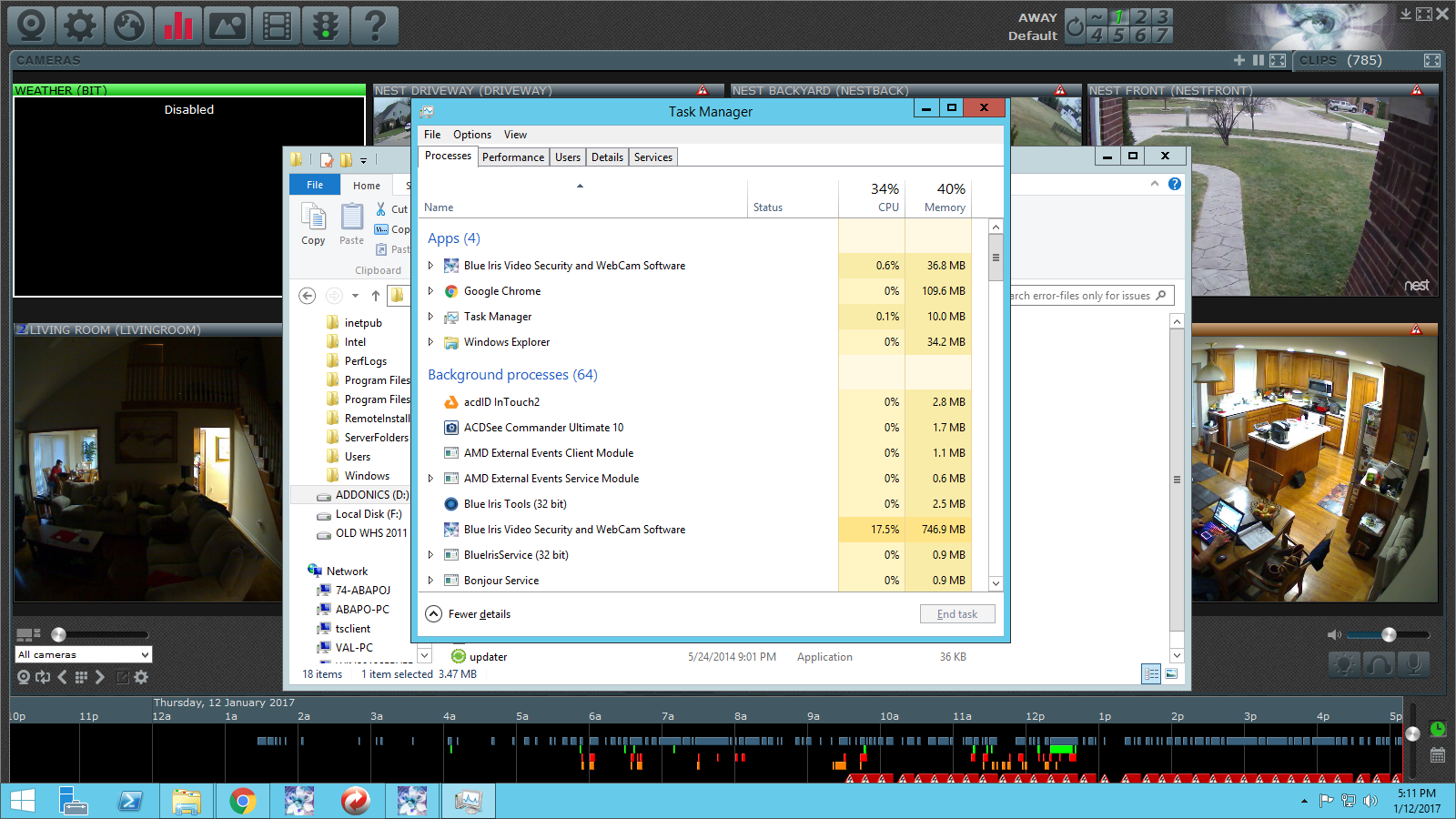1456x819 pixels.
Task: Adjust timeline zoom vertical slider
Action: (x=1412, y=733)
